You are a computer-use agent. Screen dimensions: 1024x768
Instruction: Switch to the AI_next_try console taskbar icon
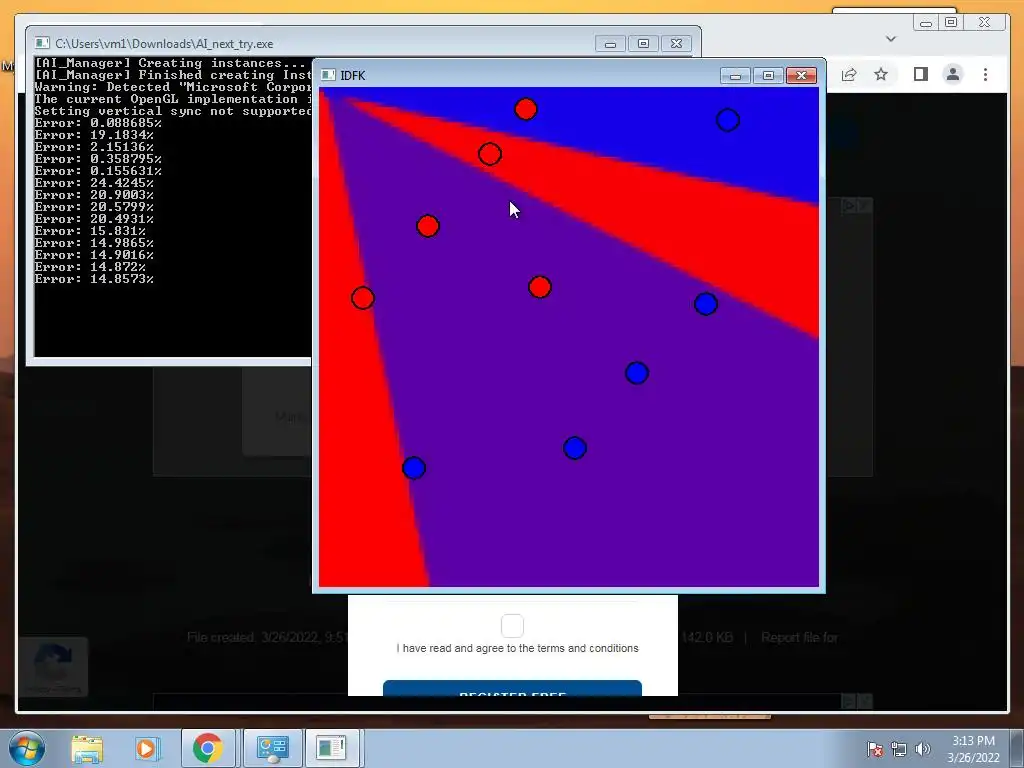tap(331, 748)
